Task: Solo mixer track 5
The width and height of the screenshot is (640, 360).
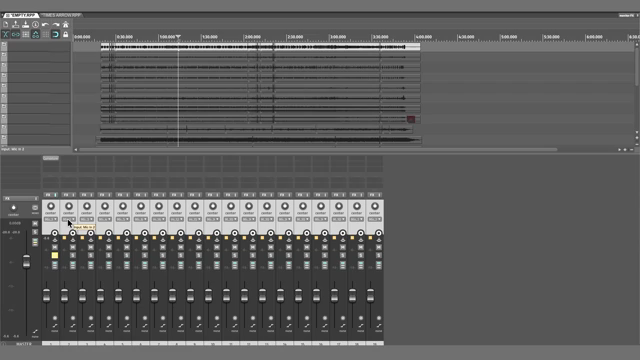Action: tap(127, 255)
